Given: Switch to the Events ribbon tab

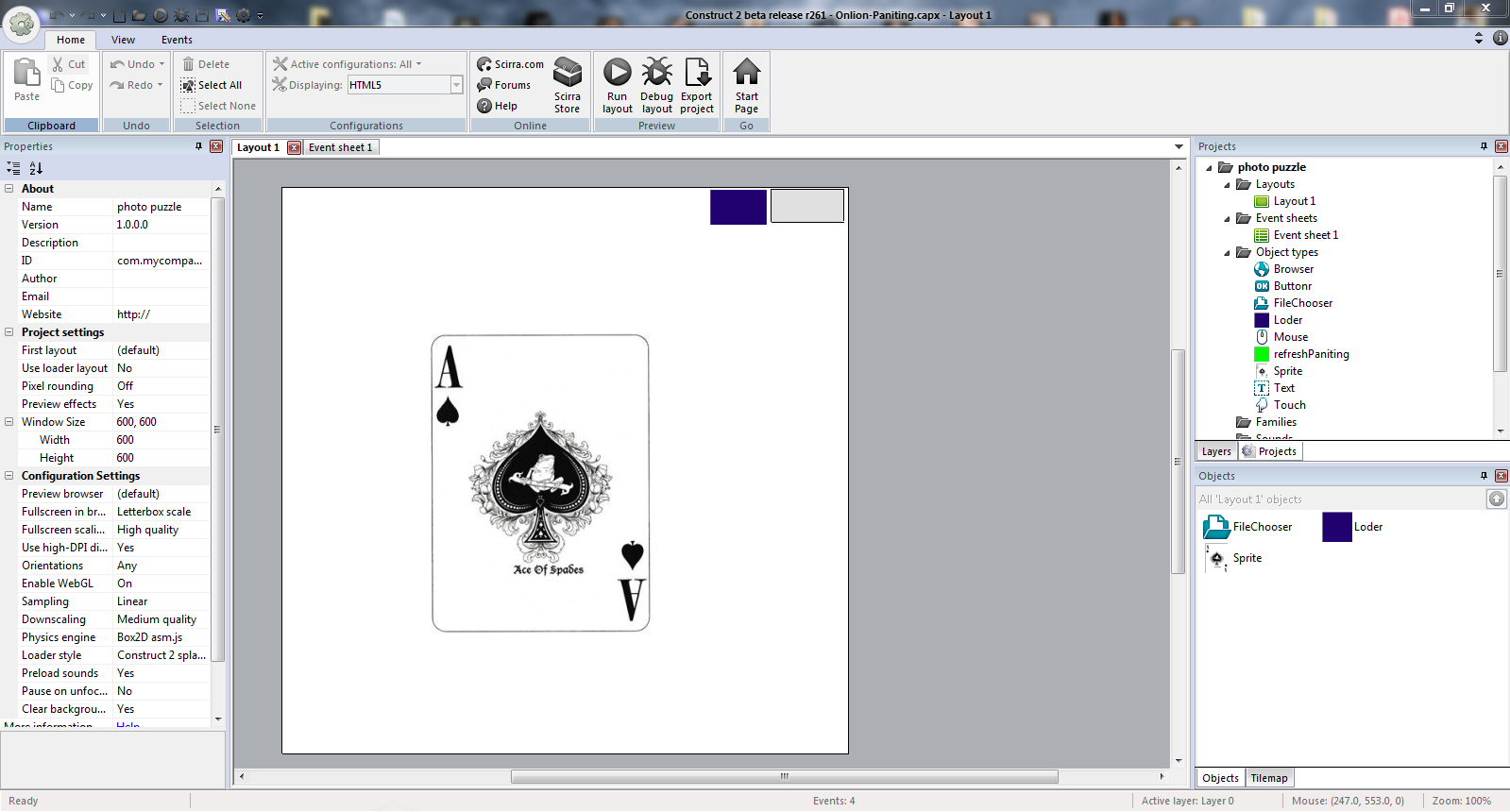Looking at the screenshot, I should click(177, 40).
